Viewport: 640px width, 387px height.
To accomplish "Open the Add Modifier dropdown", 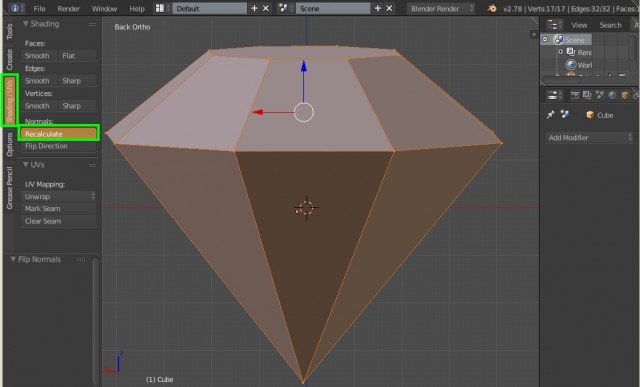I will 589,138.
